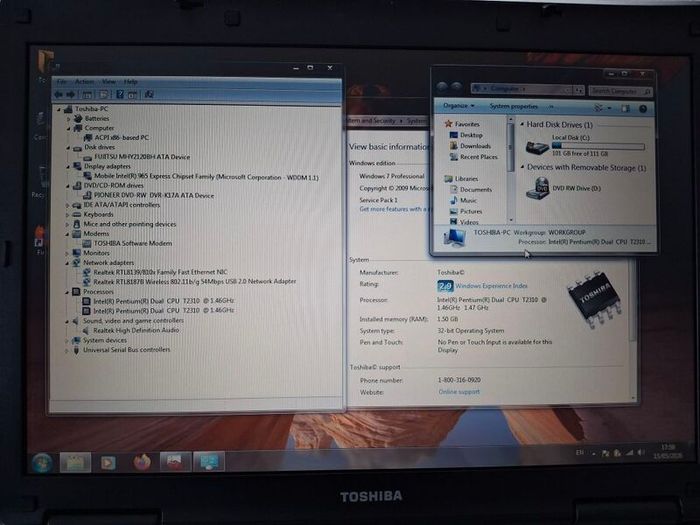Select the Batteries category icon
This screenshot has width=700, height=525.
78,118
